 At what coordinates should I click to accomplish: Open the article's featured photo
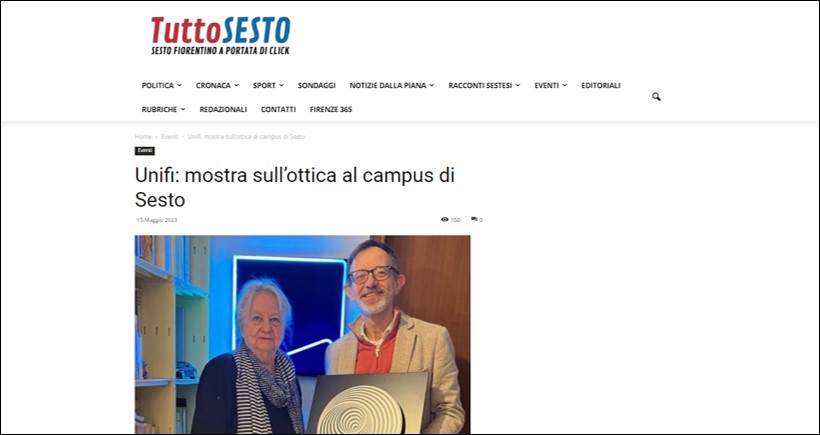(x=302, y=335)
